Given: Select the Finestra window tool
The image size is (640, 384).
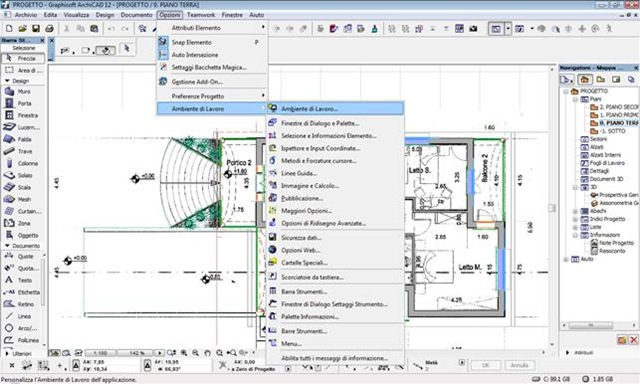Looking at the screenshot, I should pyautogui.click(x=23, y=115).
